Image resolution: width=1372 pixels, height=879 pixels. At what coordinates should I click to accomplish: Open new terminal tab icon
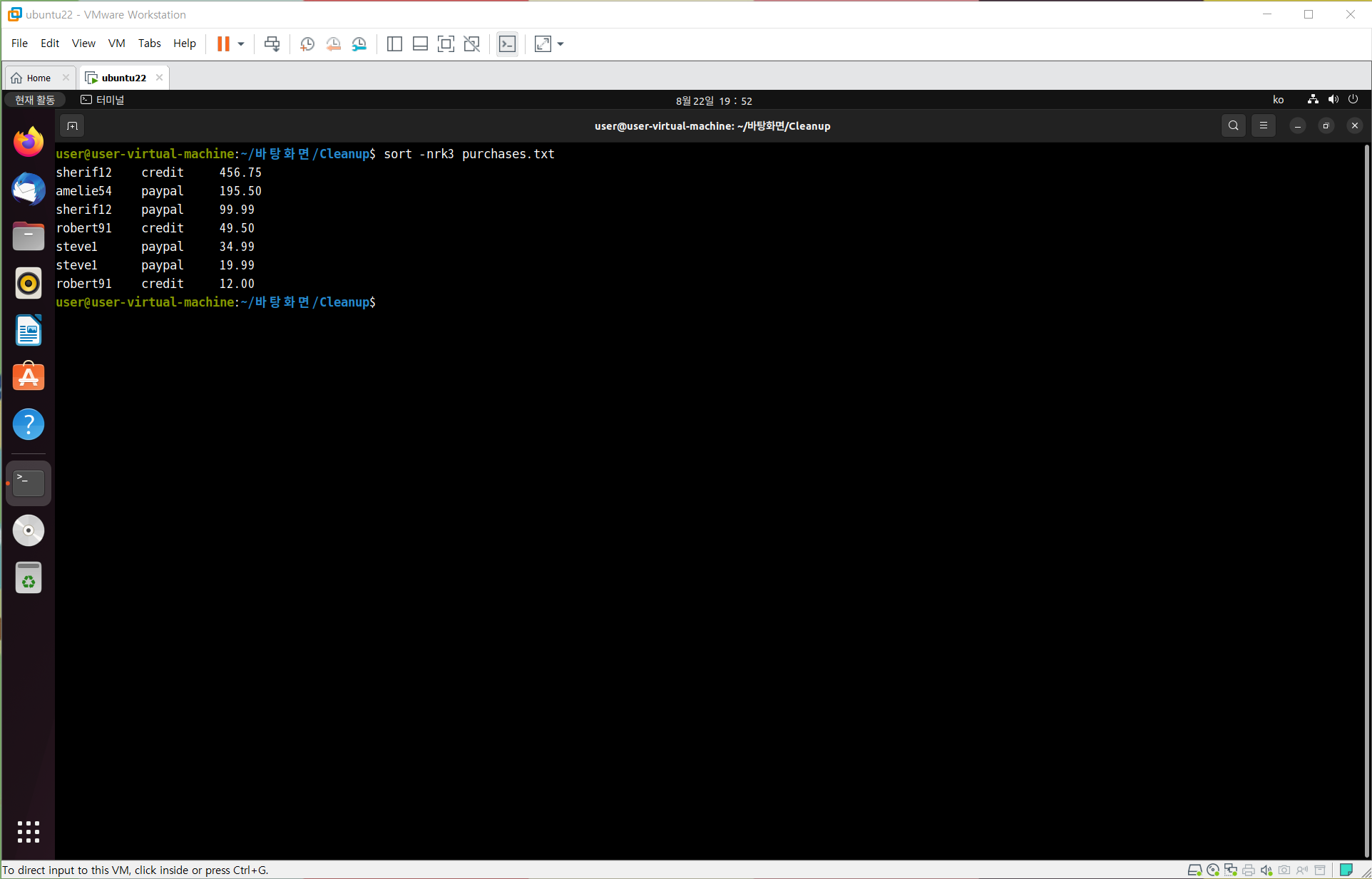tap(72, 126)
